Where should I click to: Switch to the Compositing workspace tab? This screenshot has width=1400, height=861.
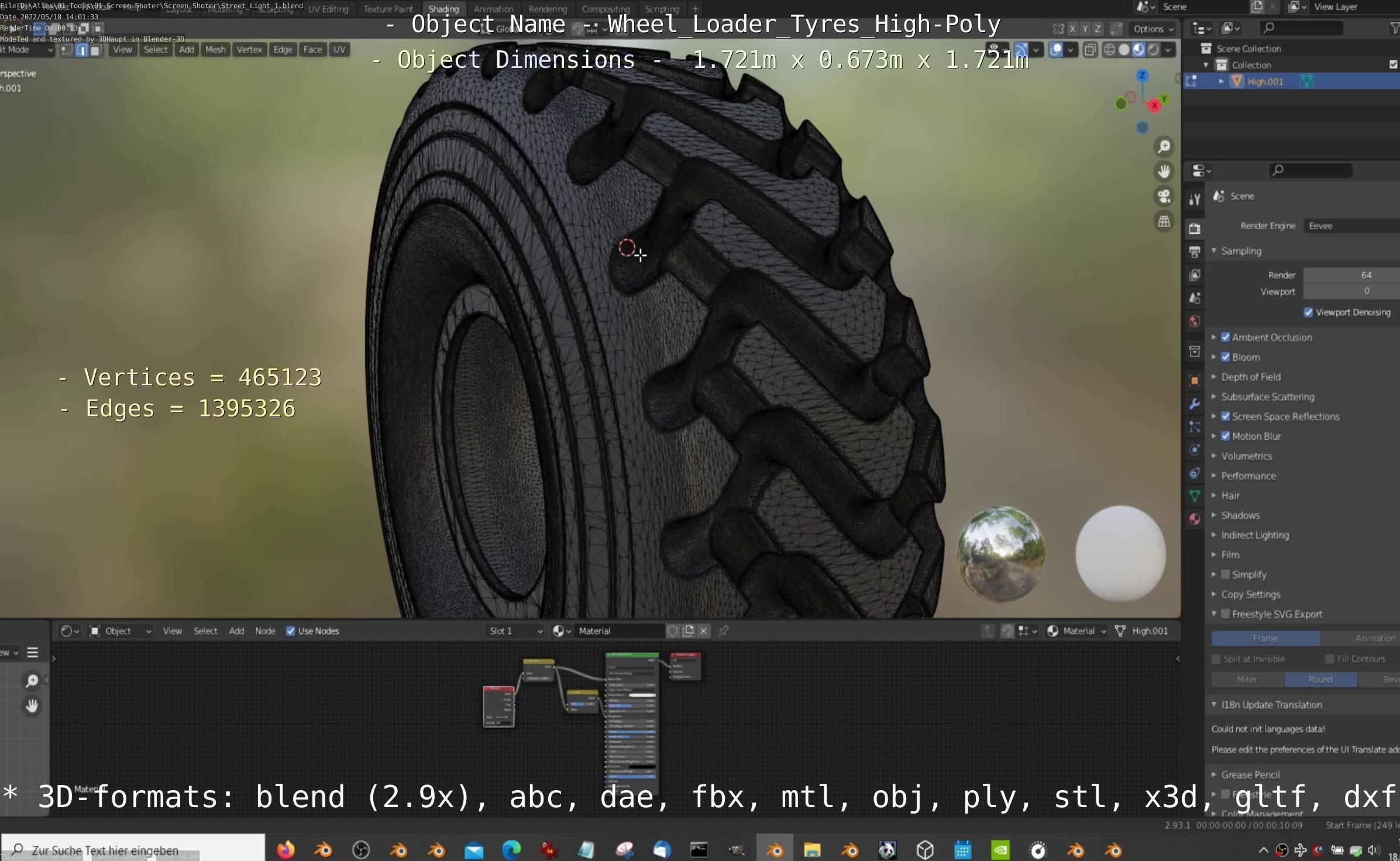[x=606, y=9]
